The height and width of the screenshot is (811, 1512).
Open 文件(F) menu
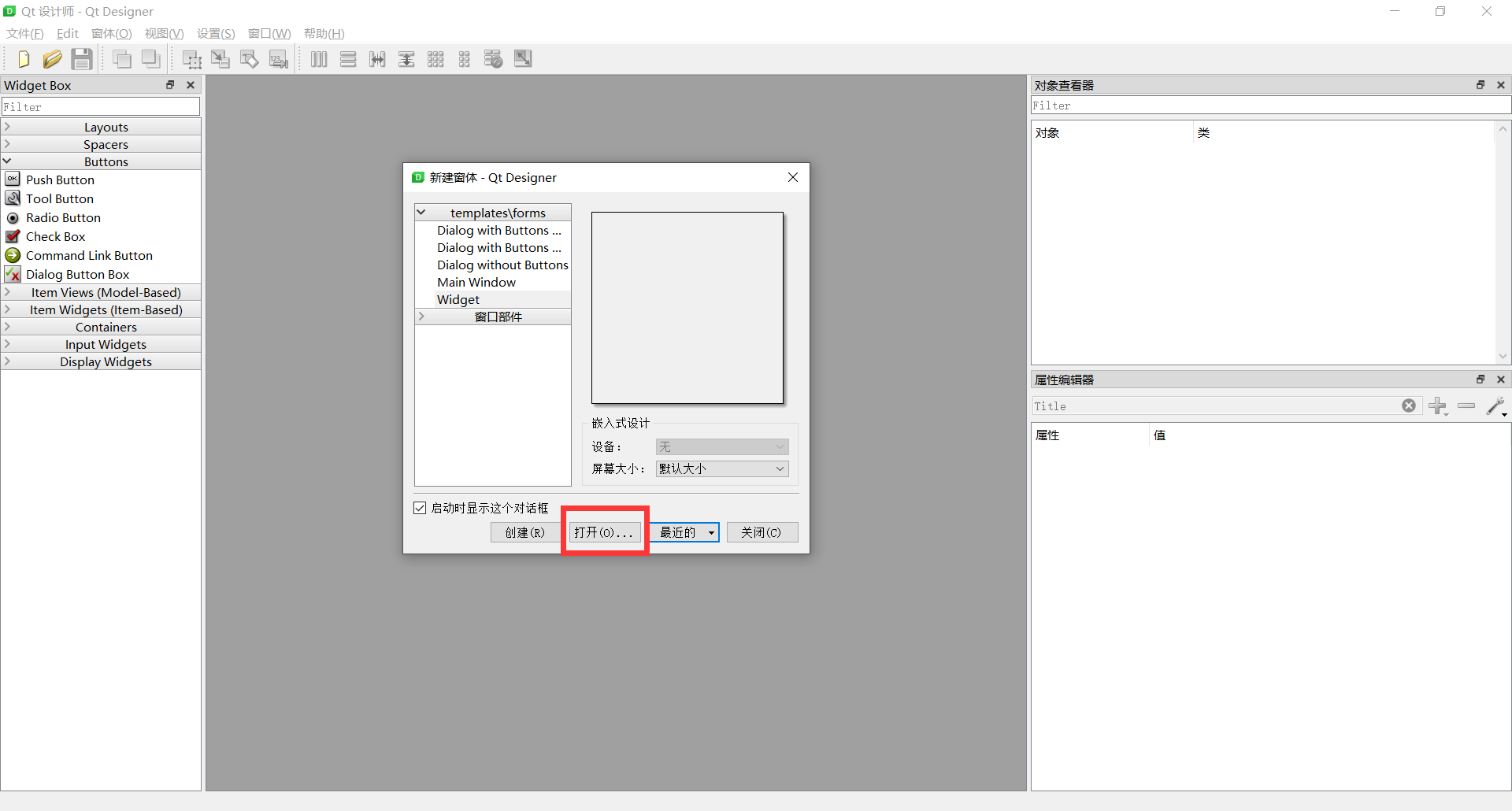coord(25,34)
